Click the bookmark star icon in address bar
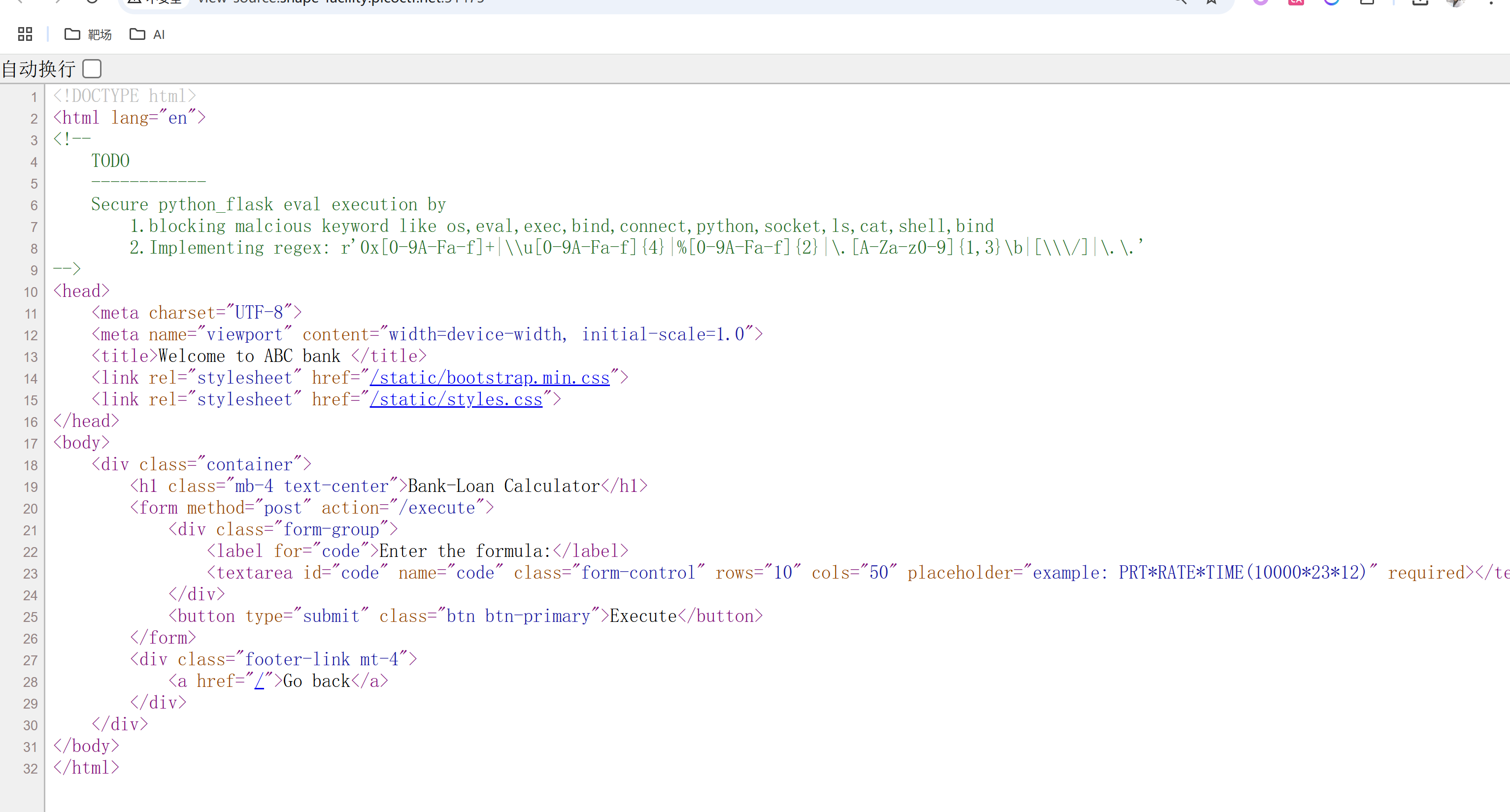The width and height of the screenshot is (1510, 812). point(1211,2)
